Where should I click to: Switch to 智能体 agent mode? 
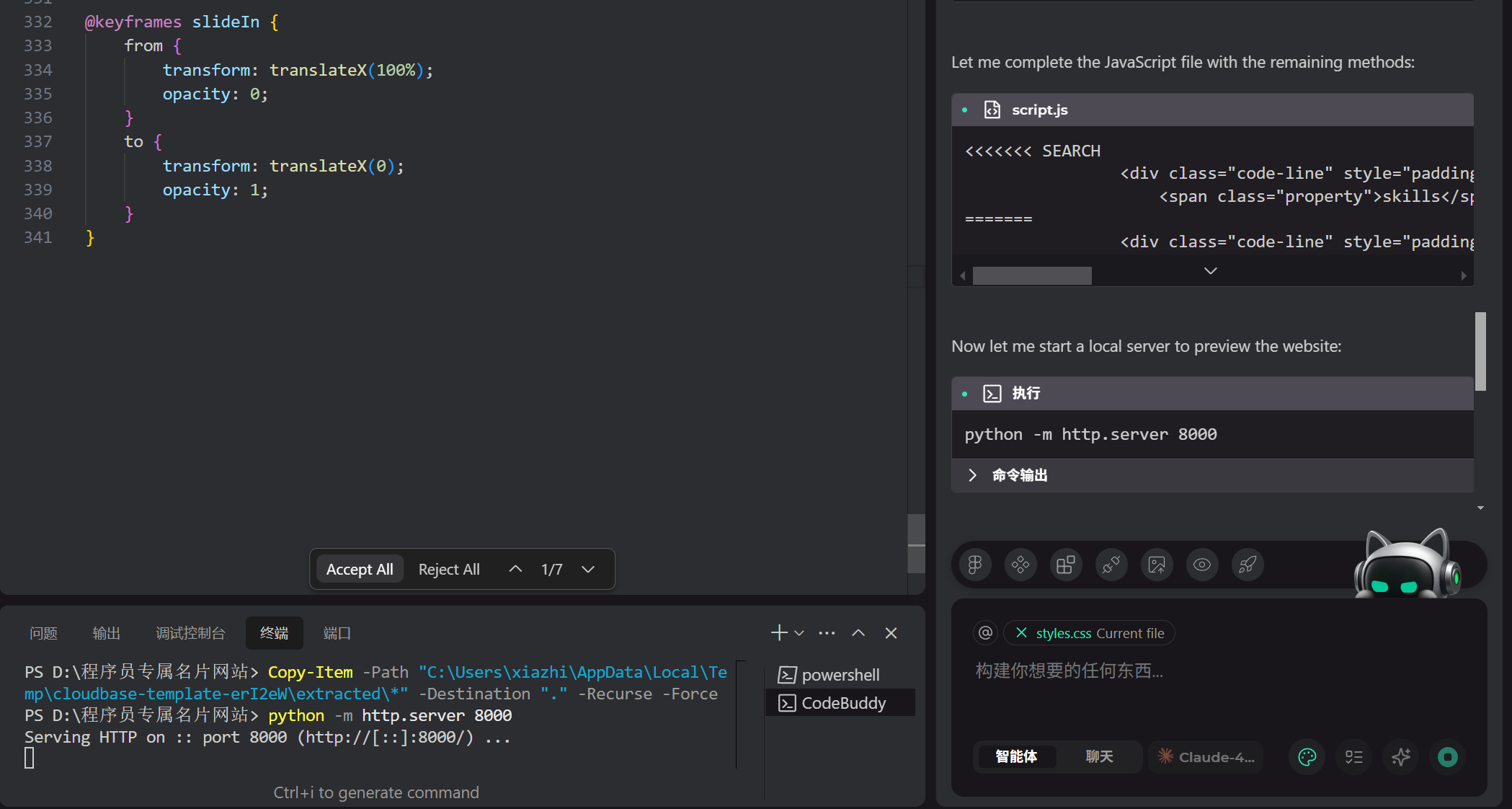point(1016,757)
